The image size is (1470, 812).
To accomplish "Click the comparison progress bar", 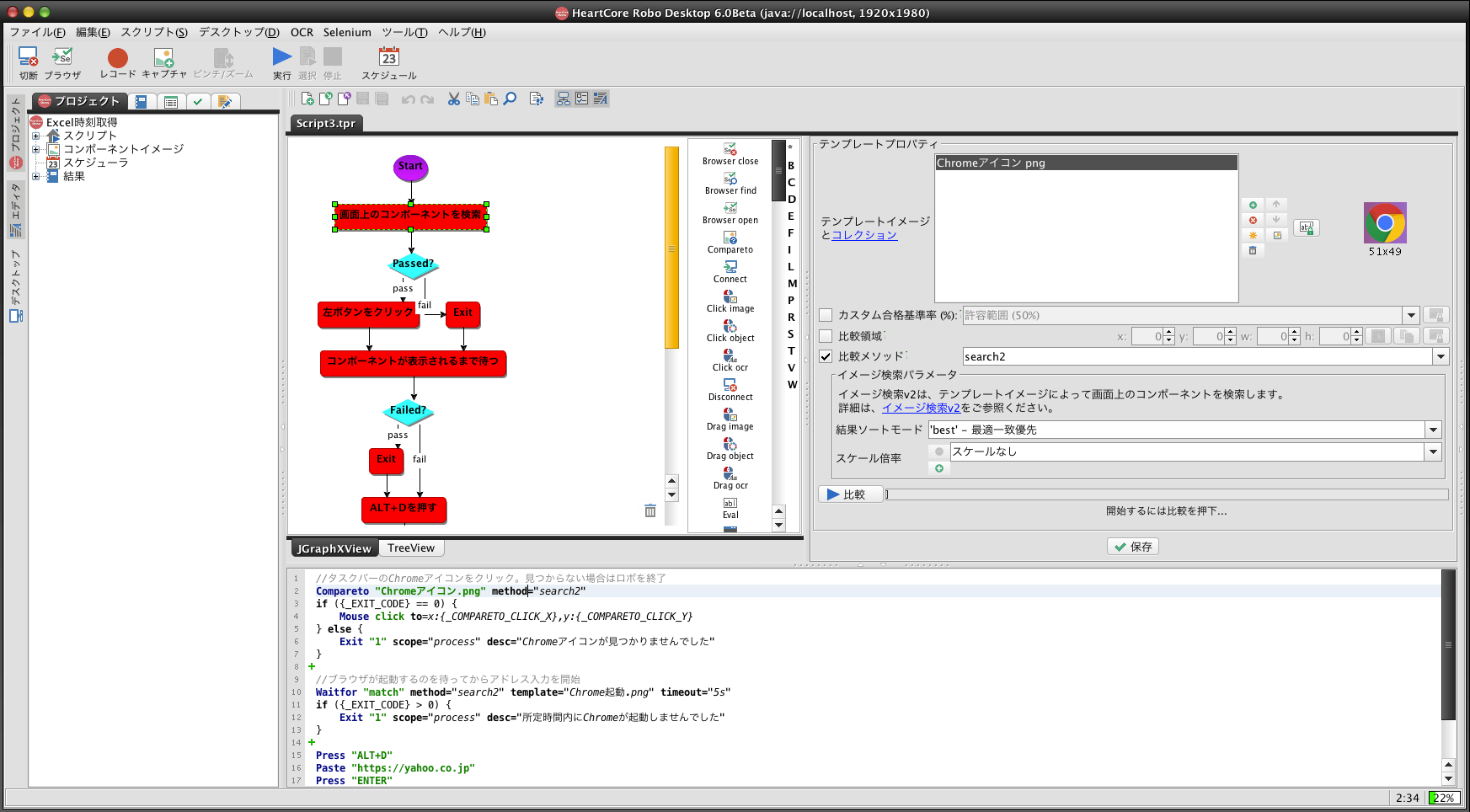I will point(1167,494).
